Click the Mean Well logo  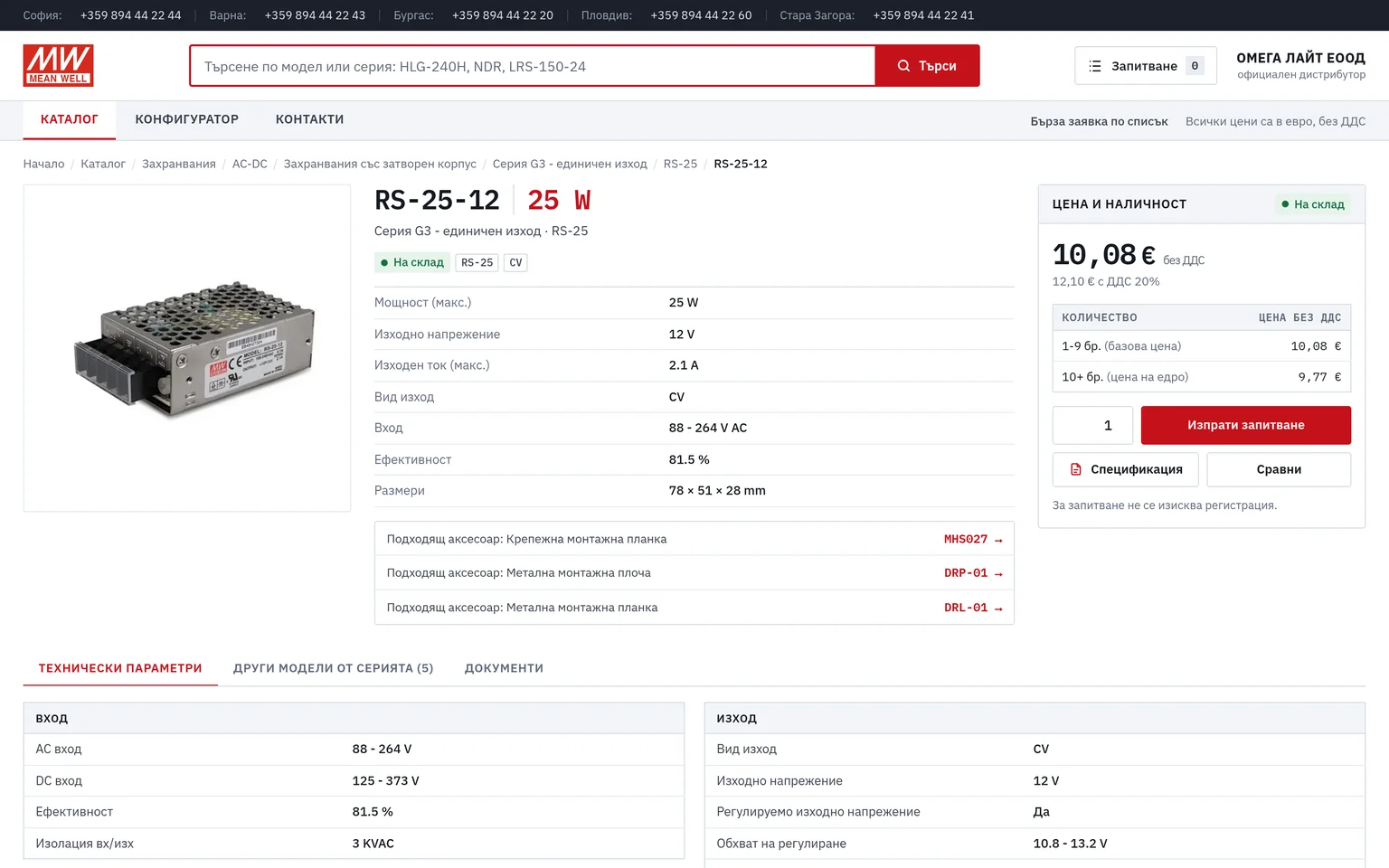tap(59, 65)
